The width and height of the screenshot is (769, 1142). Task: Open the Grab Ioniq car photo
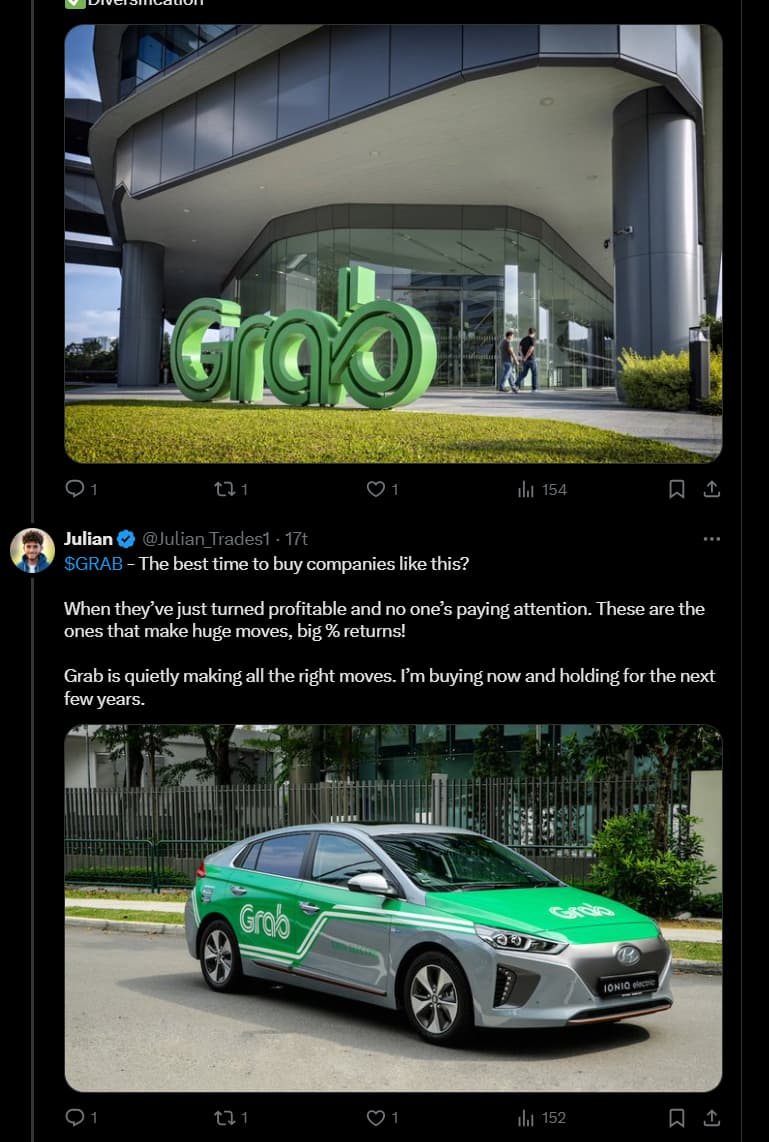click(x=393, y=907)
